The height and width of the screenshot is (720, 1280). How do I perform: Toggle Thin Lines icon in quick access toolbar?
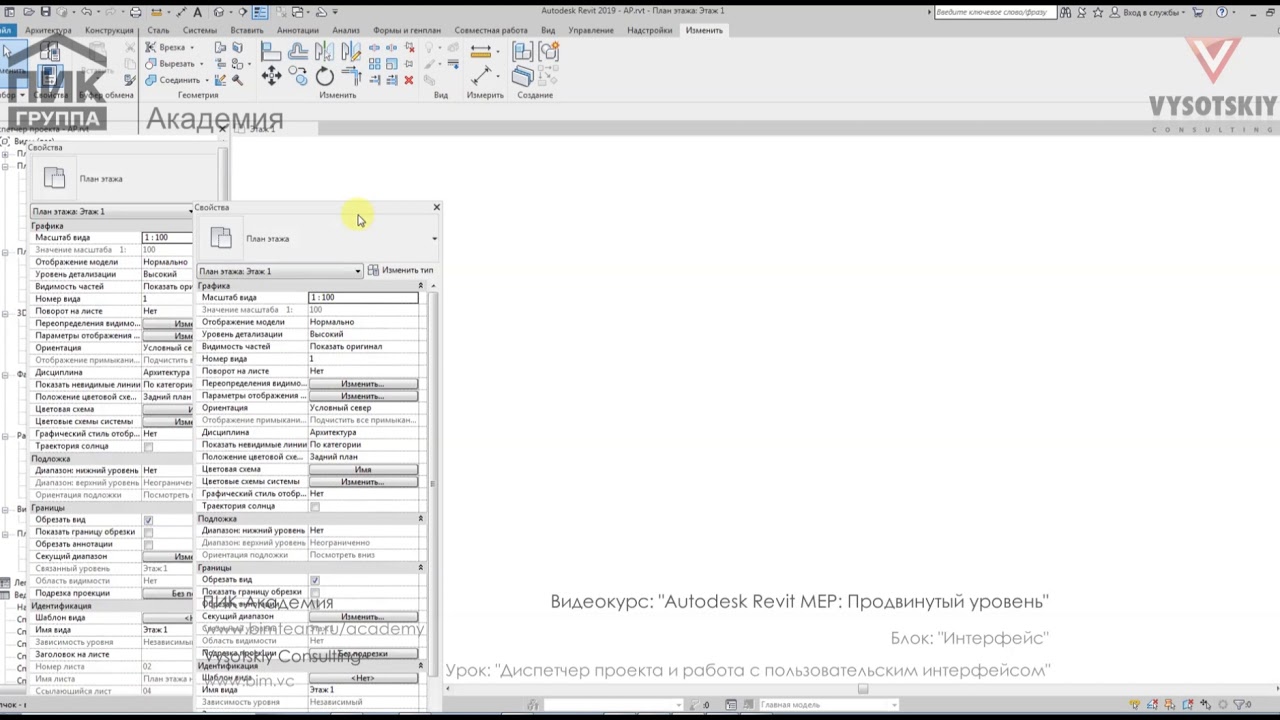(x=260, y=12)
